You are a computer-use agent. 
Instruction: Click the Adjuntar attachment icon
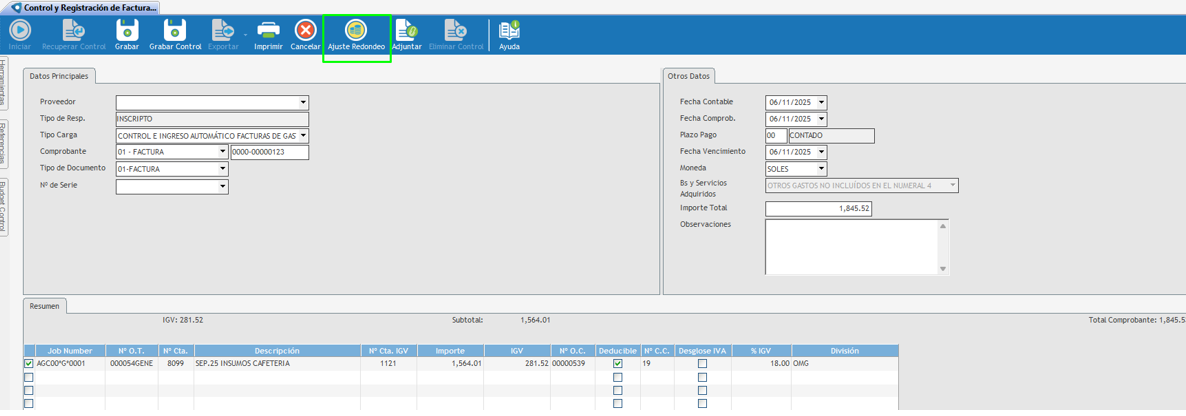[406, 32]
